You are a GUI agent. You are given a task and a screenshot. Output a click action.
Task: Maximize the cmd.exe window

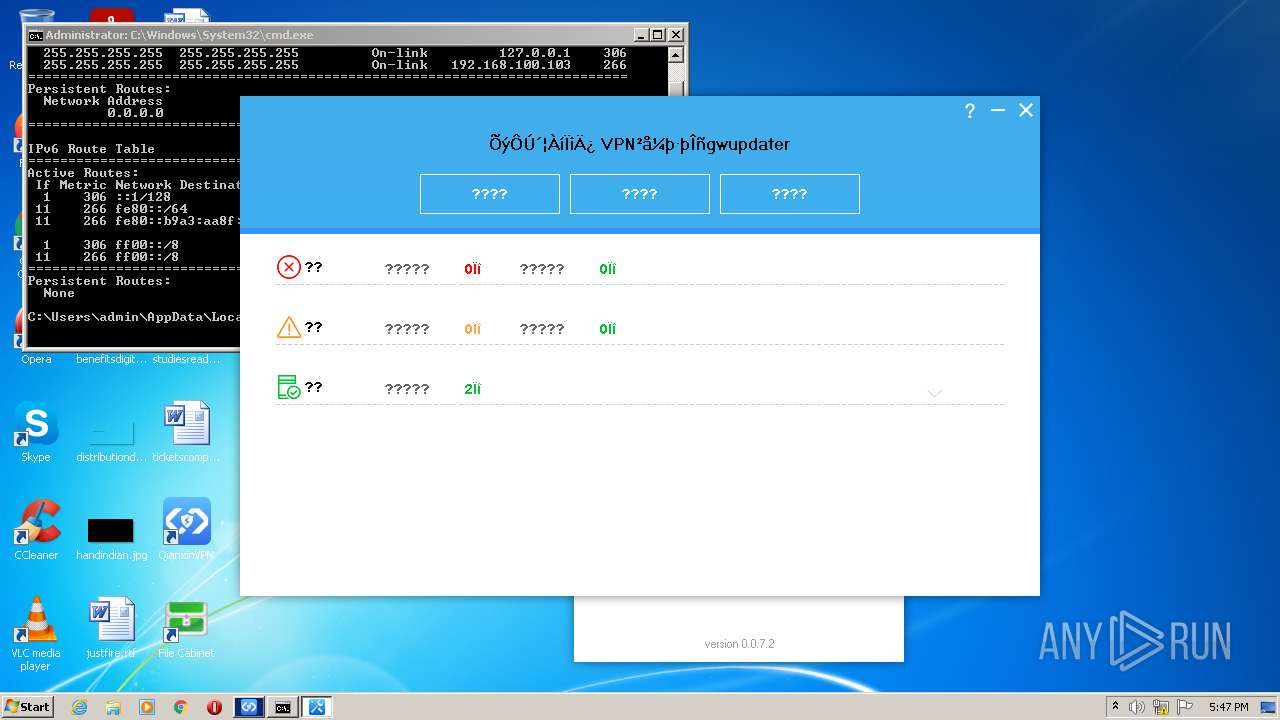657,35
